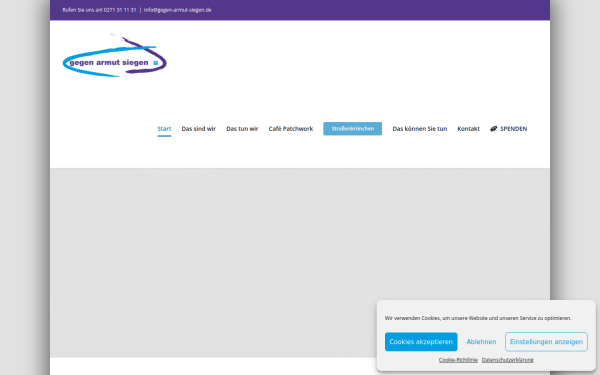Navigate to the Kontakt page
The height and width of the screenshot is (375, 600).
pyautogui.click(x=468, y=129)
